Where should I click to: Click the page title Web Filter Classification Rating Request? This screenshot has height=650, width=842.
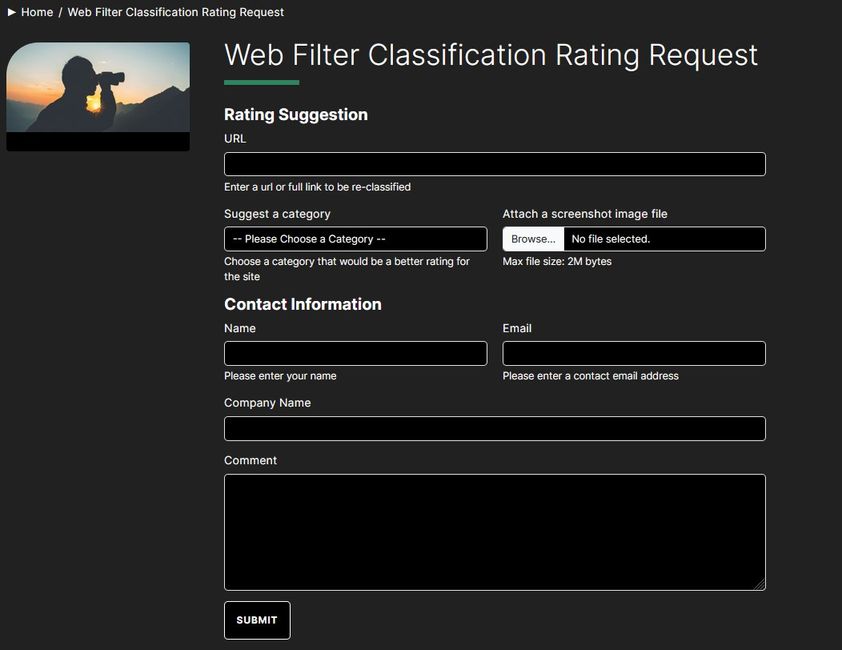point(491,55)
